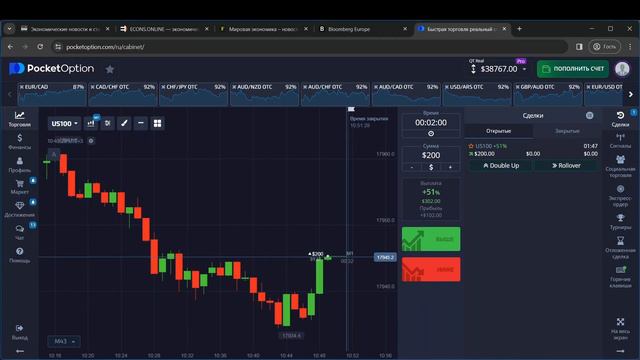This screenshot has height=360, width=640.
Task: Expand the account balance dropdown arrow
Action: [x=524, y=69]
